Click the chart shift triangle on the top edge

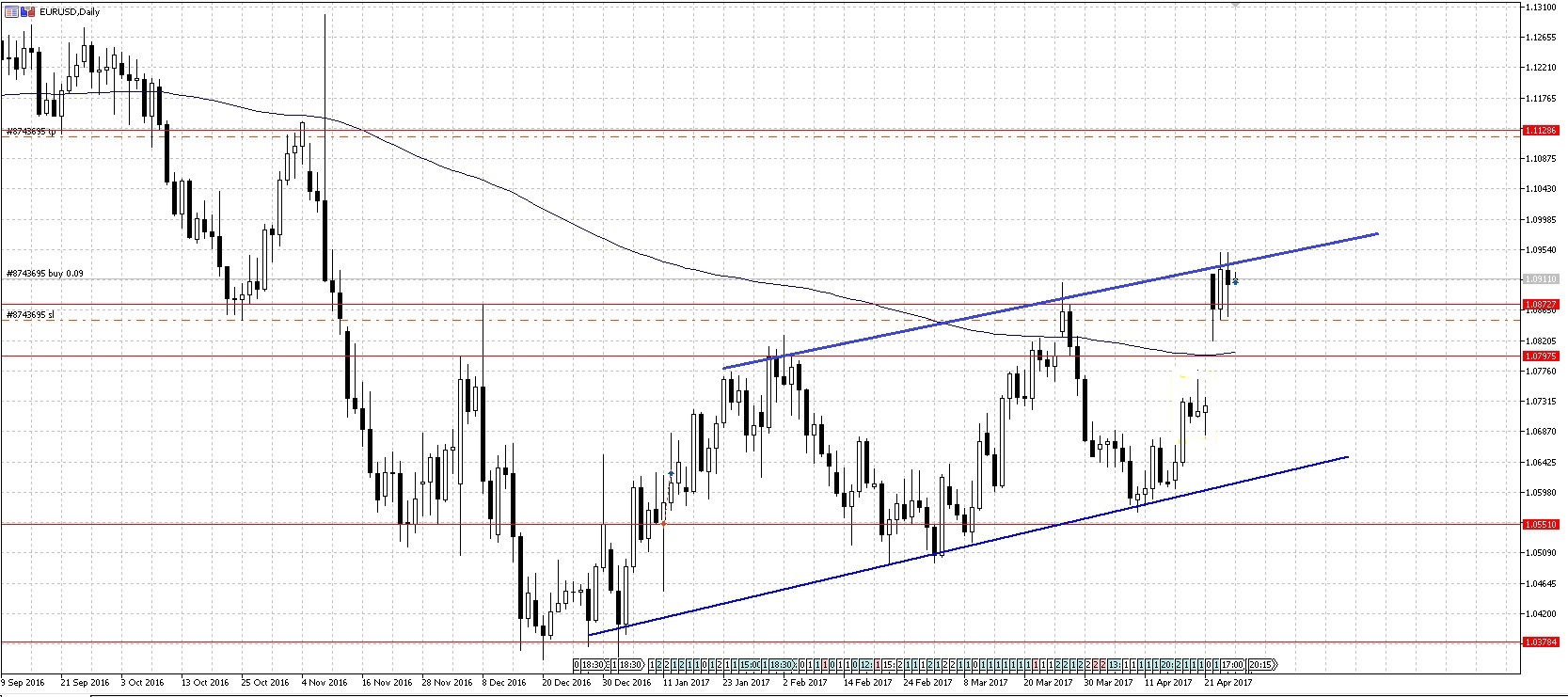pos(1235,5)
